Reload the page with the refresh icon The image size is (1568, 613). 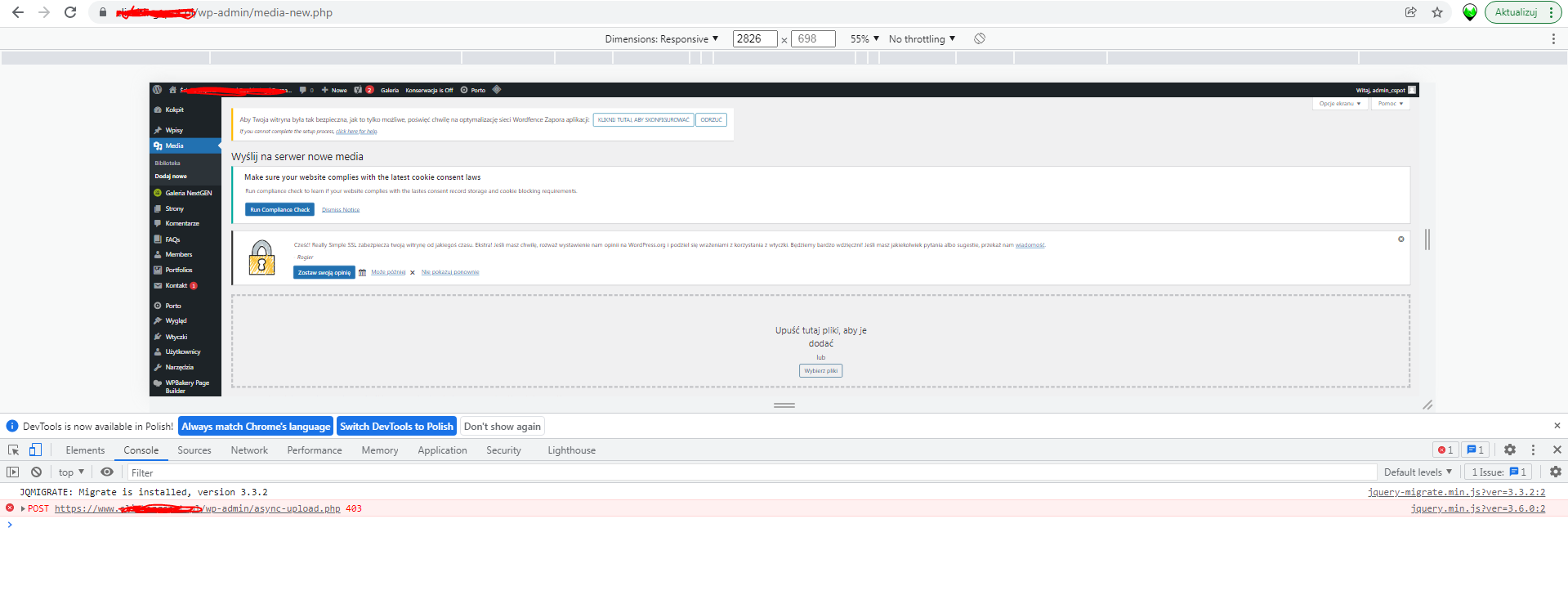click(x=70, y=12)
